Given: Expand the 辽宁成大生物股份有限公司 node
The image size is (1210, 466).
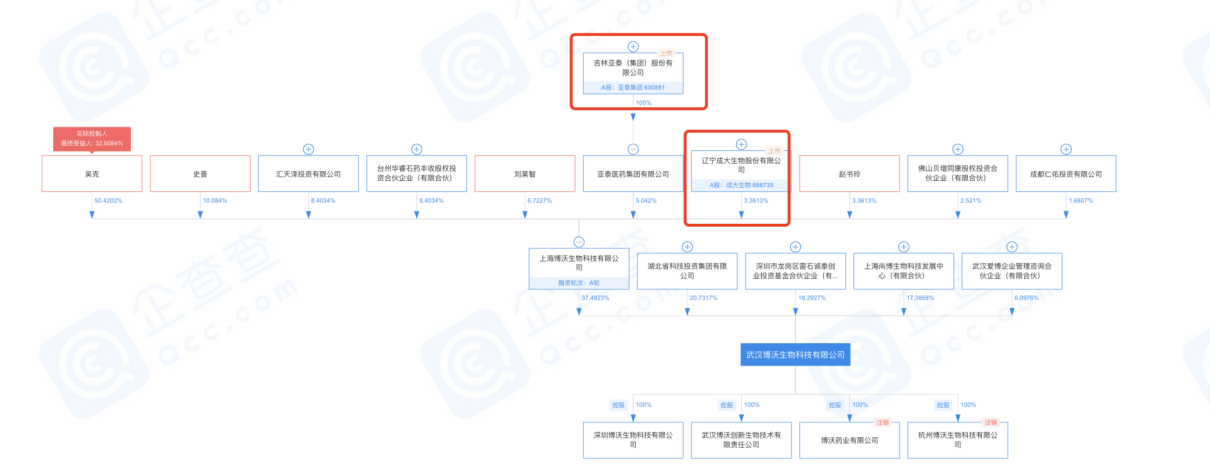Looking at the screenshot, I should [x=741, y=145].
